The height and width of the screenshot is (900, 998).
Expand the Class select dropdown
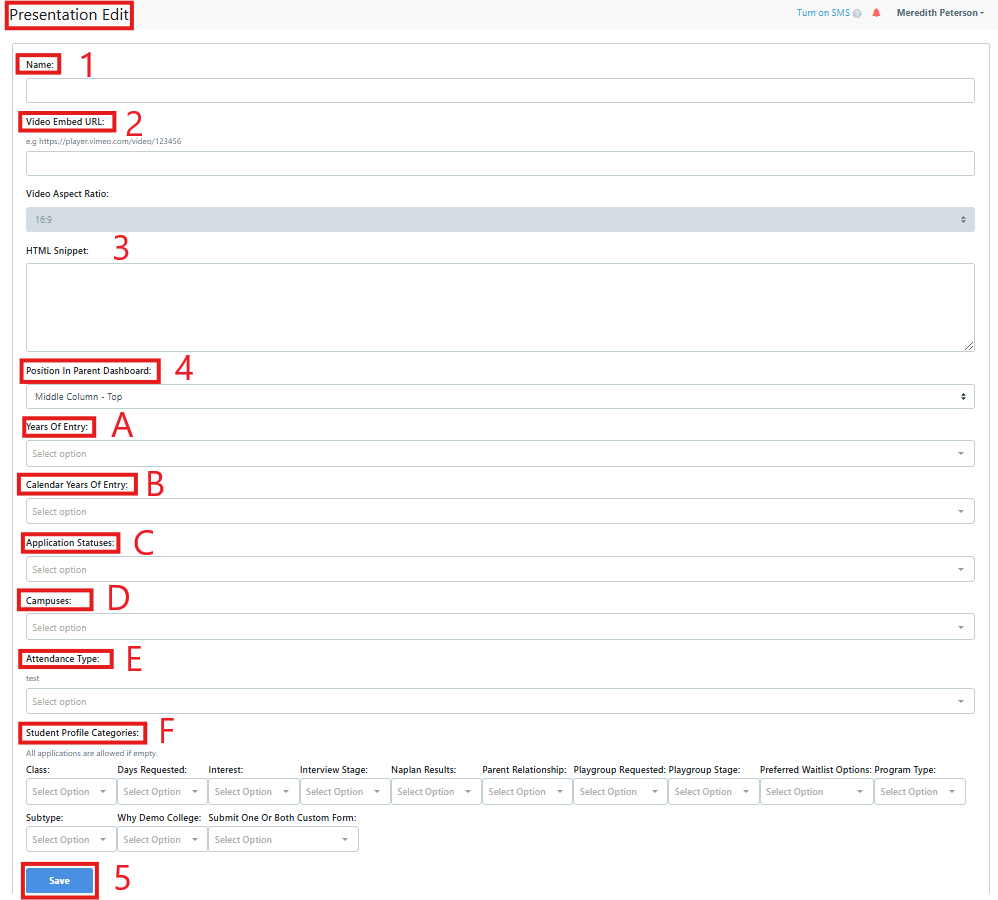pyautogui.click(x=70, y=791)
